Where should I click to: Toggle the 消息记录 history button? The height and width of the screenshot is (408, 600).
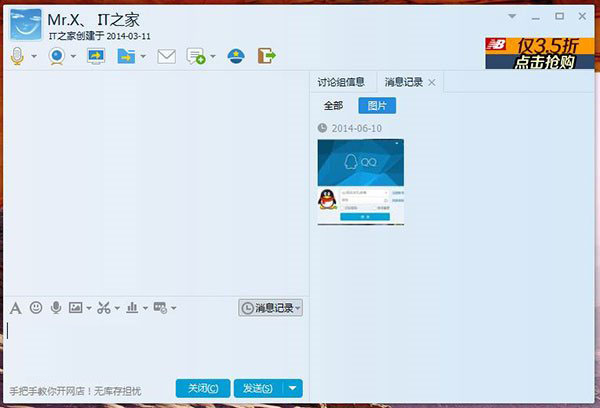(x=271, y=308)
